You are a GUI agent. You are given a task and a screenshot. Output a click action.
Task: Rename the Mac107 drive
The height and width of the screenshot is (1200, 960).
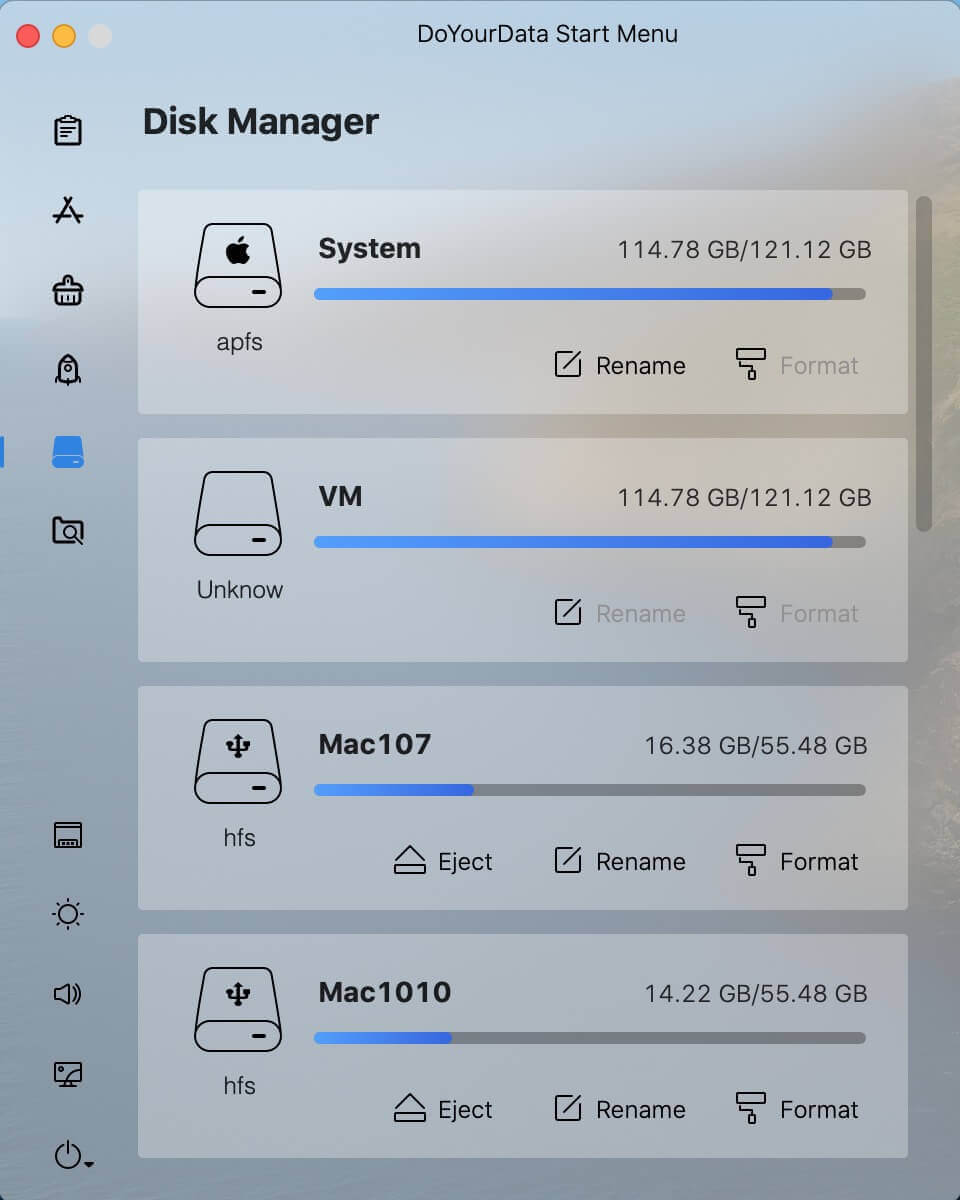click(620, 861)
